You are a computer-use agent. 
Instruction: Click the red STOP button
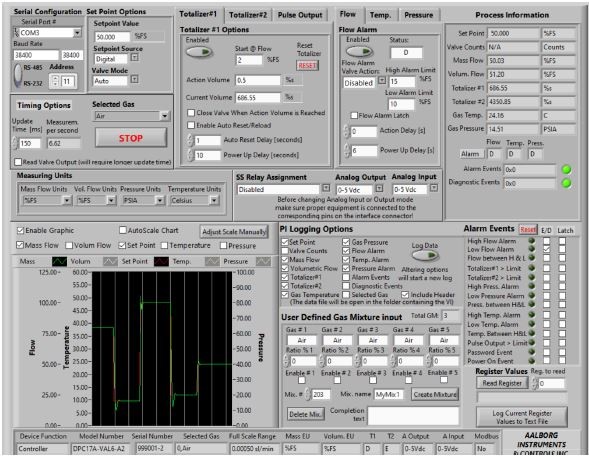(x=131, y=138)
